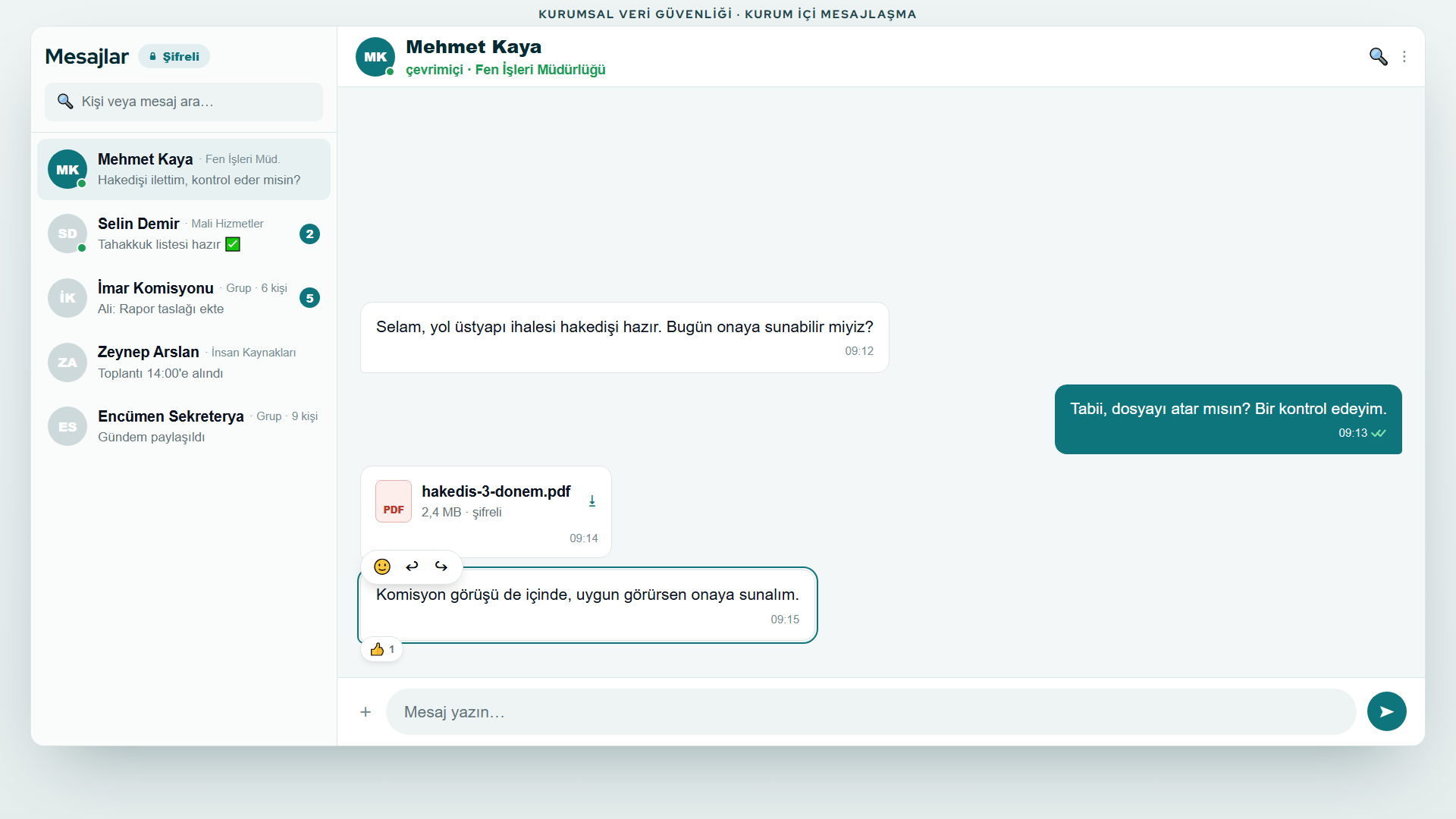The height and width of the screenshot is (819, 1456).
Task: Click 'Mali Hizmetler' department label
Action: coord(227,224)
